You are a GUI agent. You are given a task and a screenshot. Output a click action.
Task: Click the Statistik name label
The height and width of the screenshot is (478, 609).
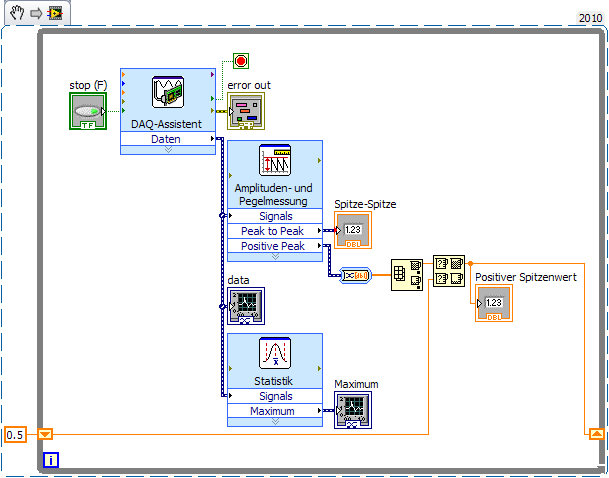pos(273,381)
